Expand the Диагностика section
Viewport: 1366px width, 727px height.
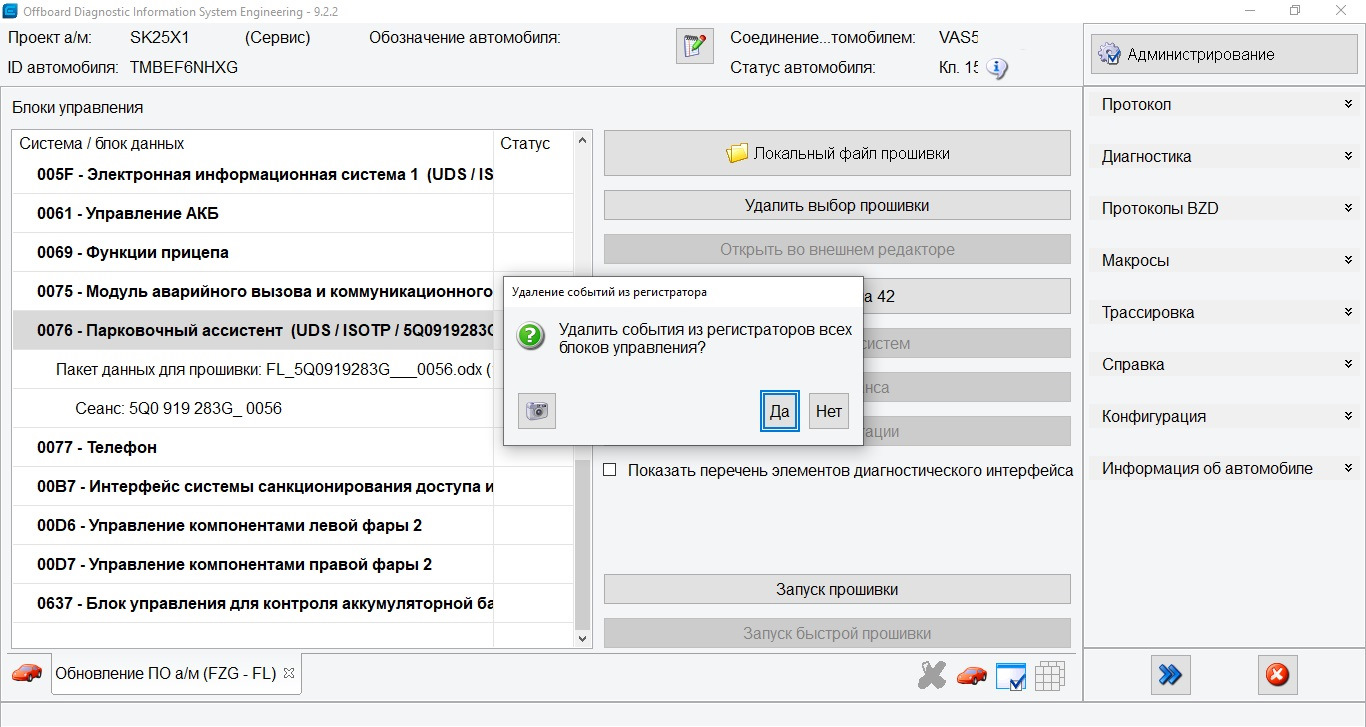click(x=1225, y=156)
